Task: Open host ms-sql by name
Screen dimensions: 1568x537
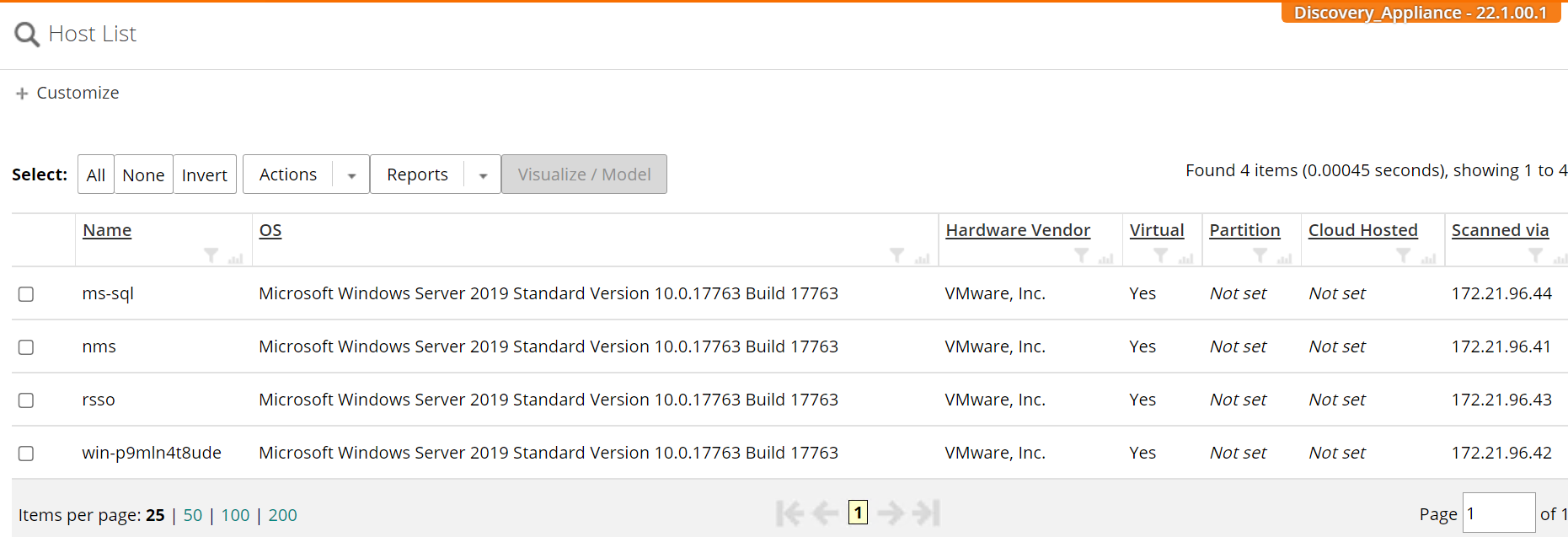Action: (x=108, y=293)
